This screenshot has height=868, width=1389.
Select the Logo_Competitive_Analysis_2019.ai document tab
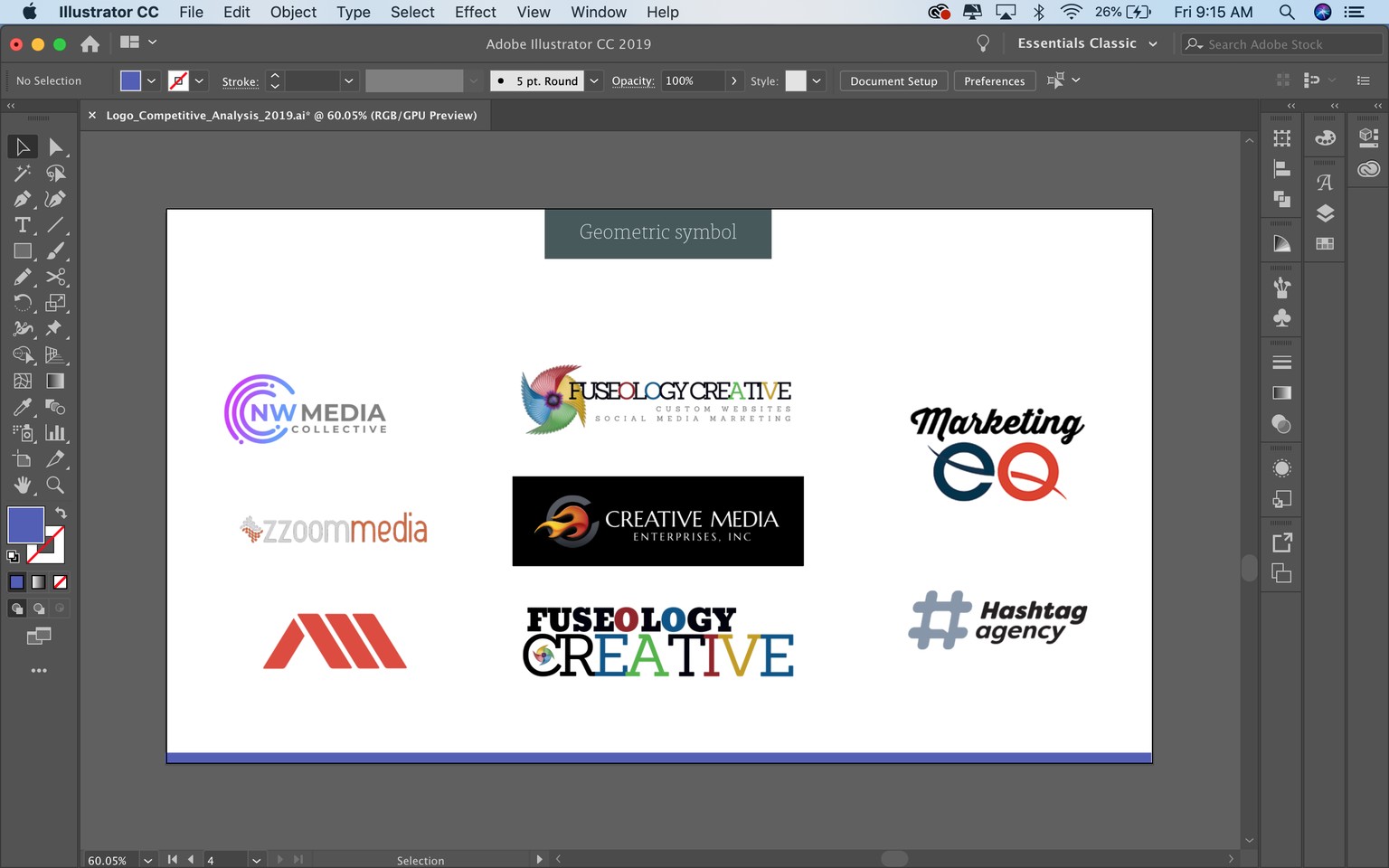[x=291, y=115]
